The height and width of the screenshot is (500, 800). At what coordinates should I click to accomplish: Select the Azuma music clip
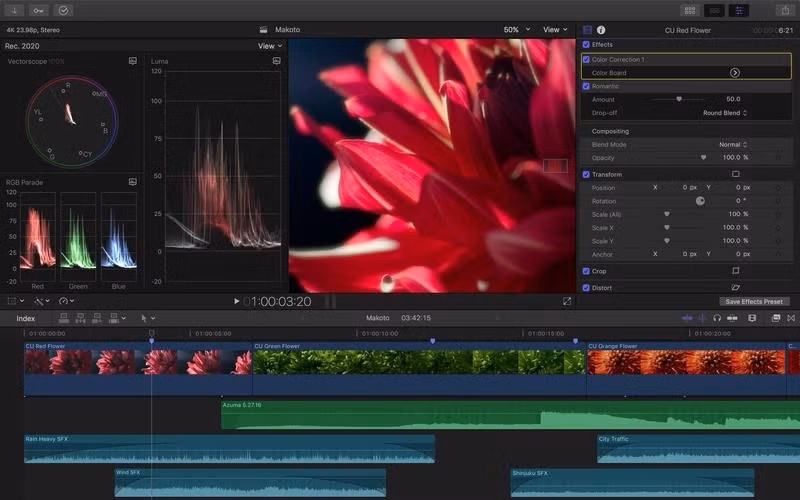[x=510, y=415]
